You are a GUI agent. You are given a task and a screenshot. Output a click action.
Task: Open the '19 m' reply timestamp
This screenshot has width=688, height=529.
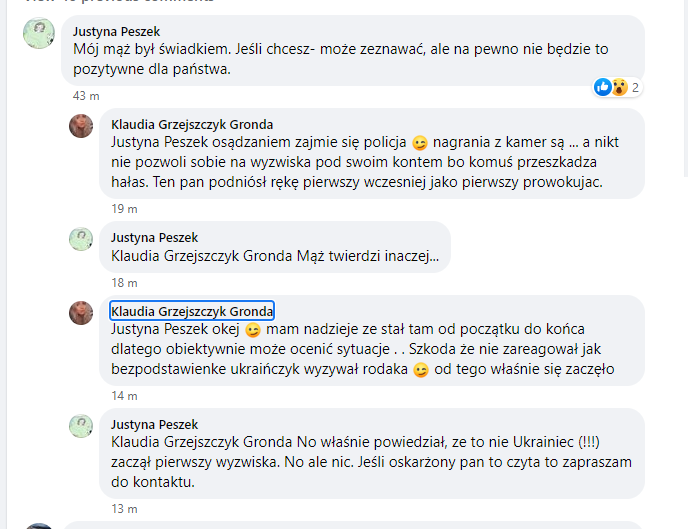coord(124,208)
